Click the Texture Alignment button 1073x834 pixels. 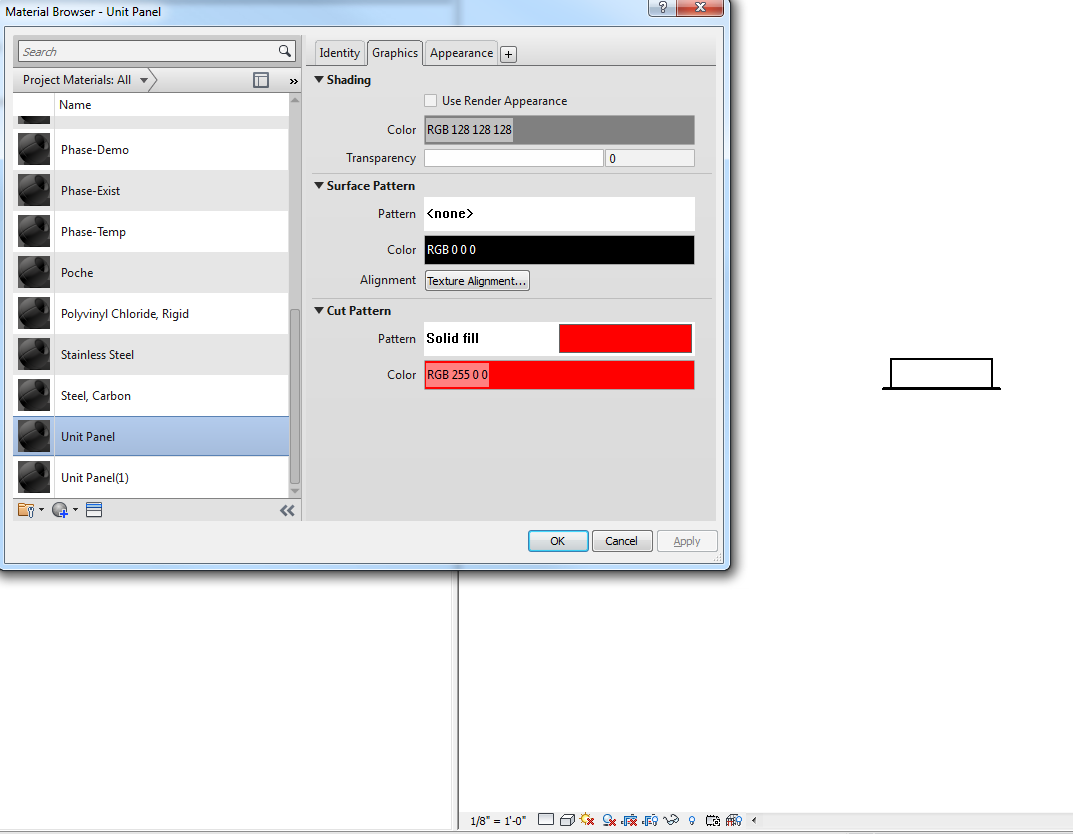tap(477, 281)
